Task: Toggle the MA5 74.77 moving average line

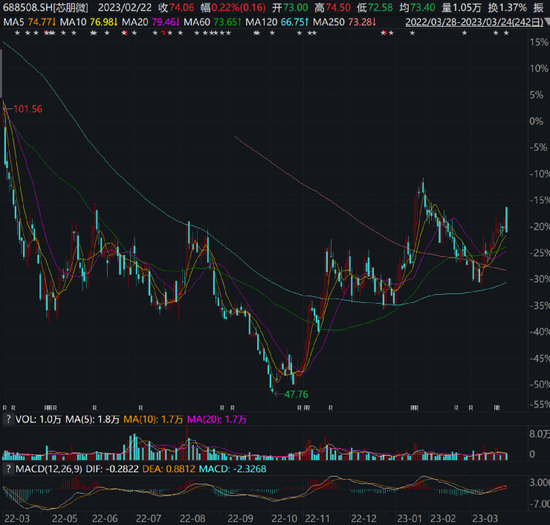Action: [x=29, y=22]
